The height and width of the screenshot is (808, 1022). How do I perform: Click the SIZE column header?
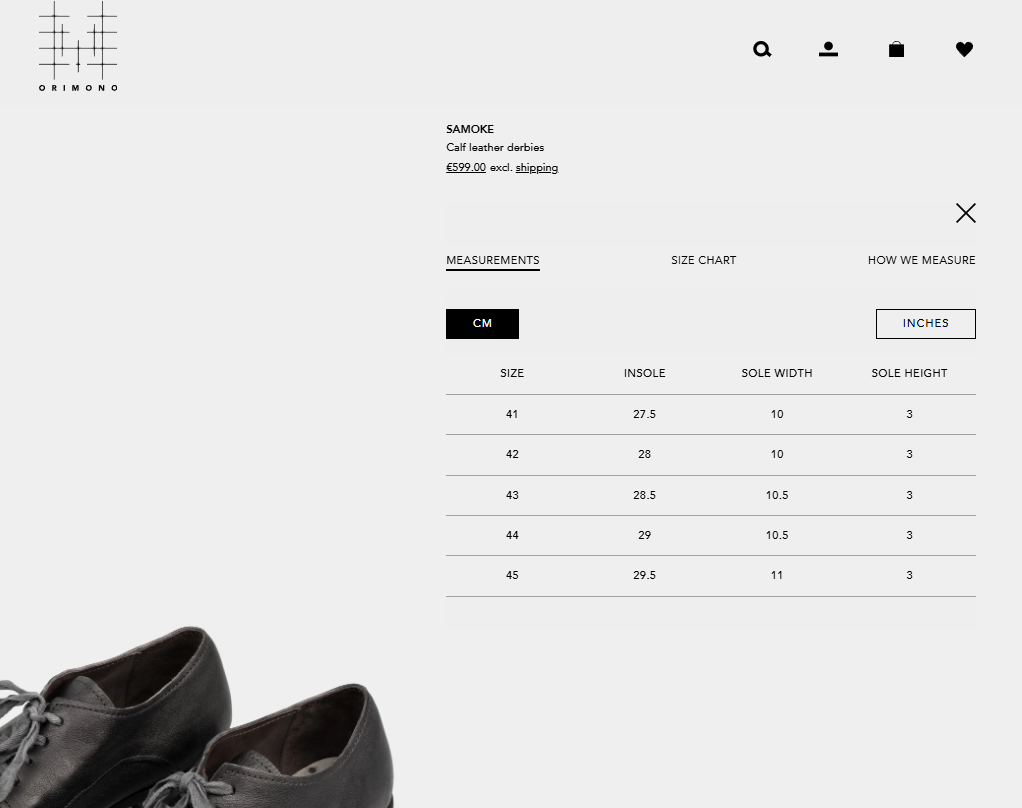(512, 373)
